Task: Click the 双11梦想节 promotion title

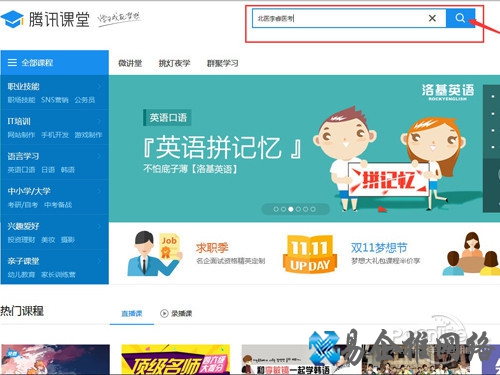Action: [379, 248]
